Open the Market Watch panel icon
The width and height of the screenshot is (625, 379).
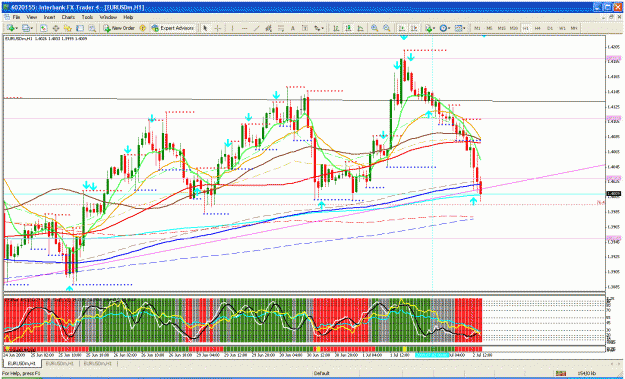(43, 28)
